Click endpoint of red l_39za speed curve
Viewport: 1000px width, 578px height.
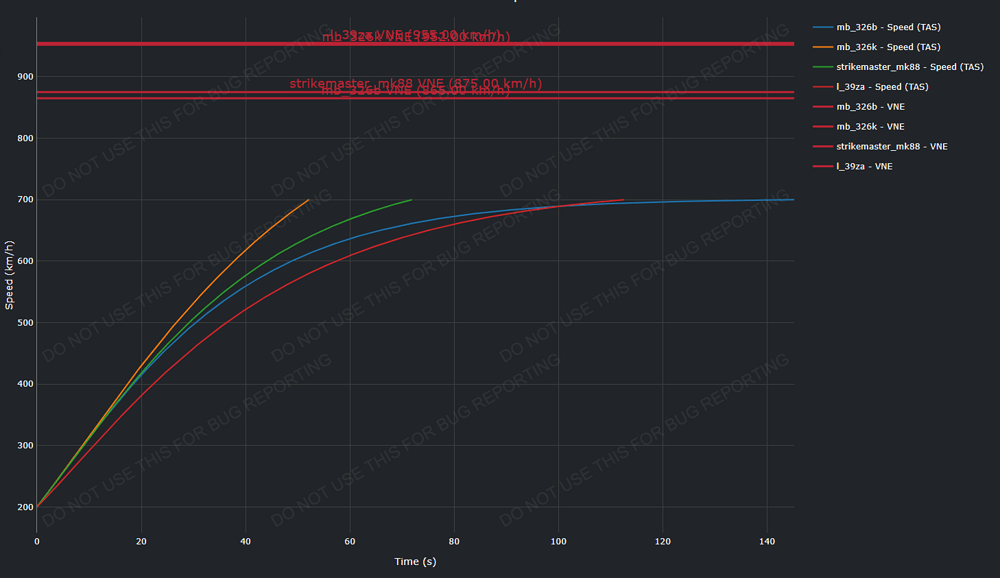pos(623,200)
